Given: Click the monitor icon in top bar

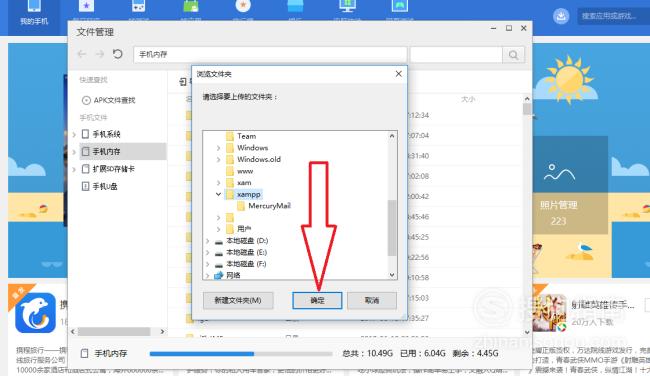Looking at the screenshot, I should pos(347,6).
